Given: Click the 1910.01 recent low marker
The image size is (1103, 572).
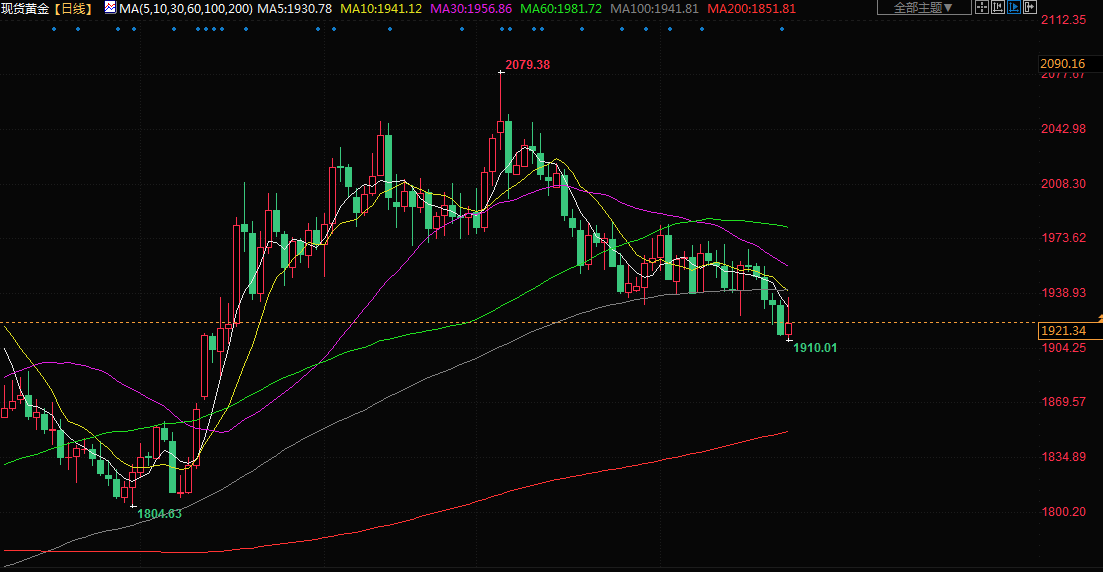Looking at the screenshot, I should coord(815,347).
